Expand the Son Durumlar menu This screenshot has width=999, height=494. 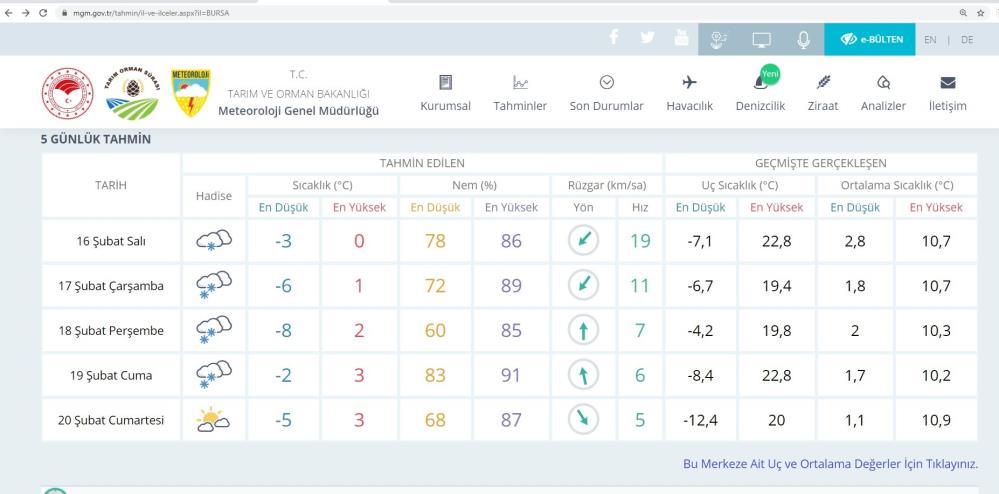(x=606, y=93)
